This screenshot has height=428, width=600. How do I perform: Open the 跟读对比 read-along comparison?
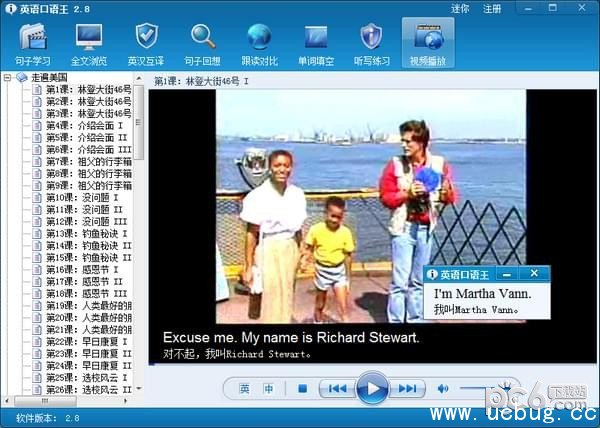(260, 43)
